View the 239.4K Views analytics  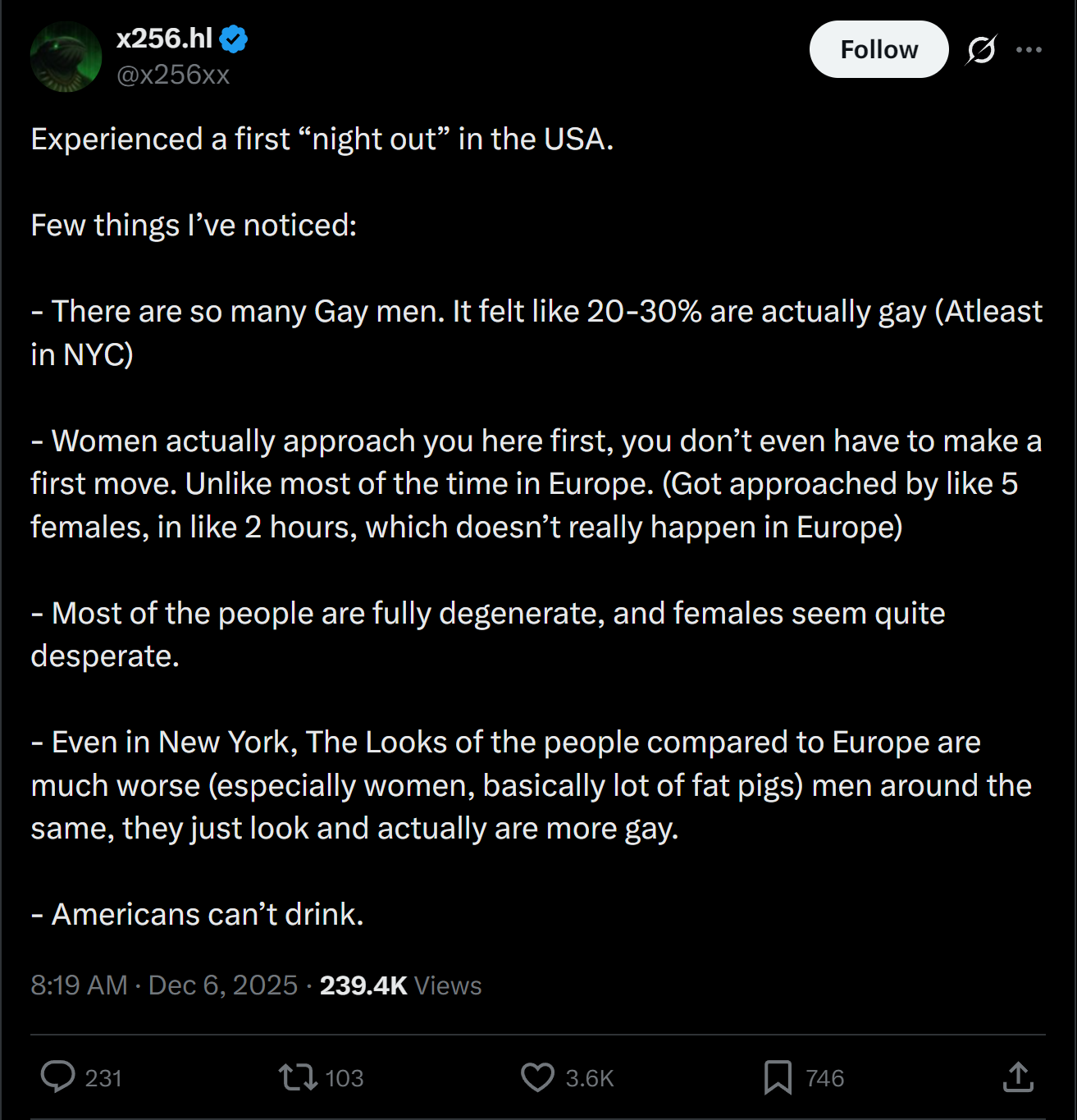(x=400, y=985)
